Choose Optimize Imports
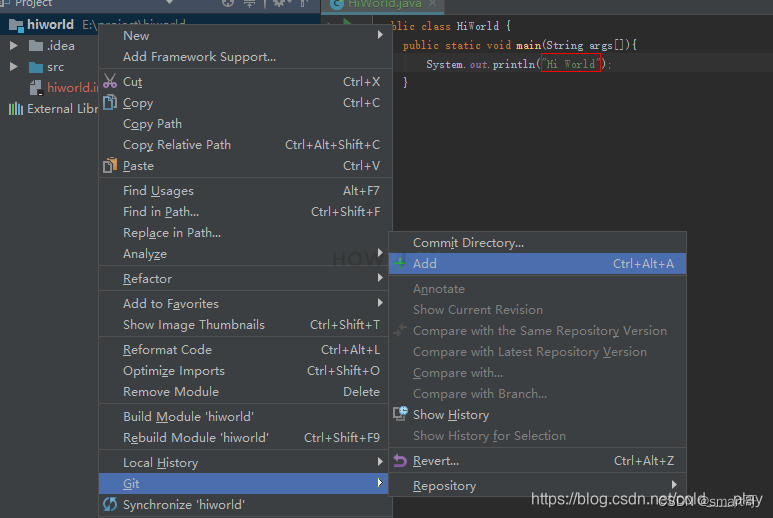Viewport: 773px width, 518px height. (x=246, y=371)
